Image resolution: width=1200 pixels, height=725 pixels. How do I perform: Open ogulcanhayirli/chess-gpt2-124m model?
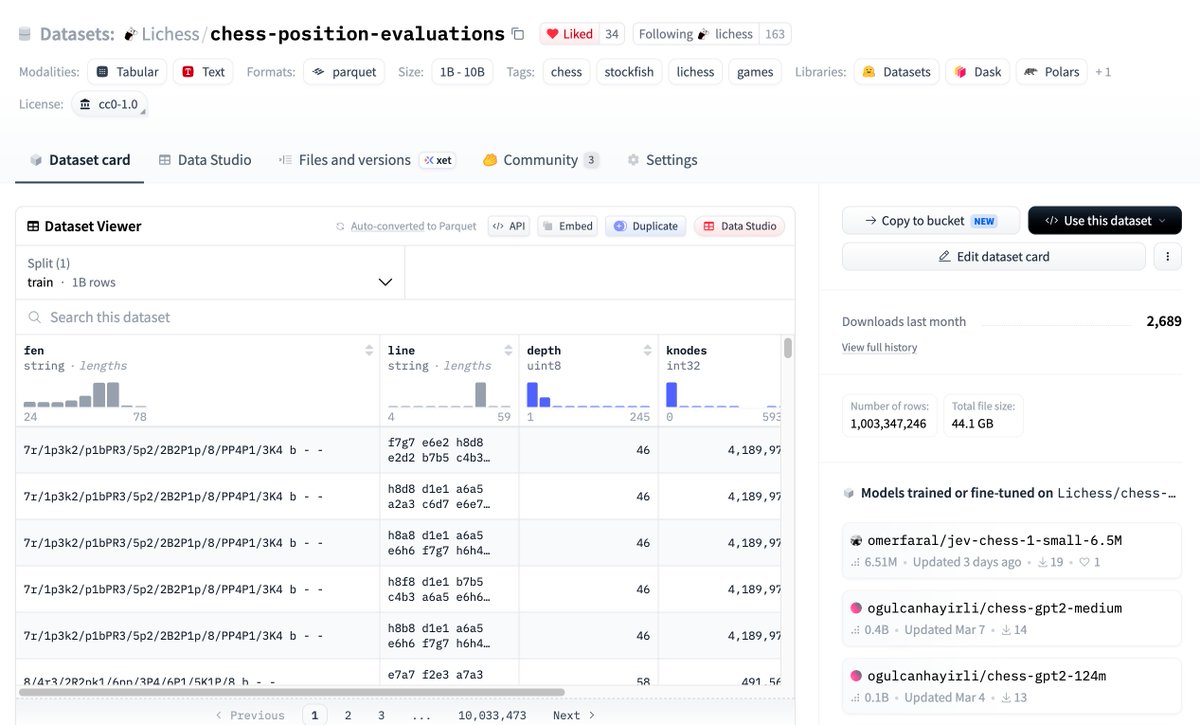tap(1012, 686)
